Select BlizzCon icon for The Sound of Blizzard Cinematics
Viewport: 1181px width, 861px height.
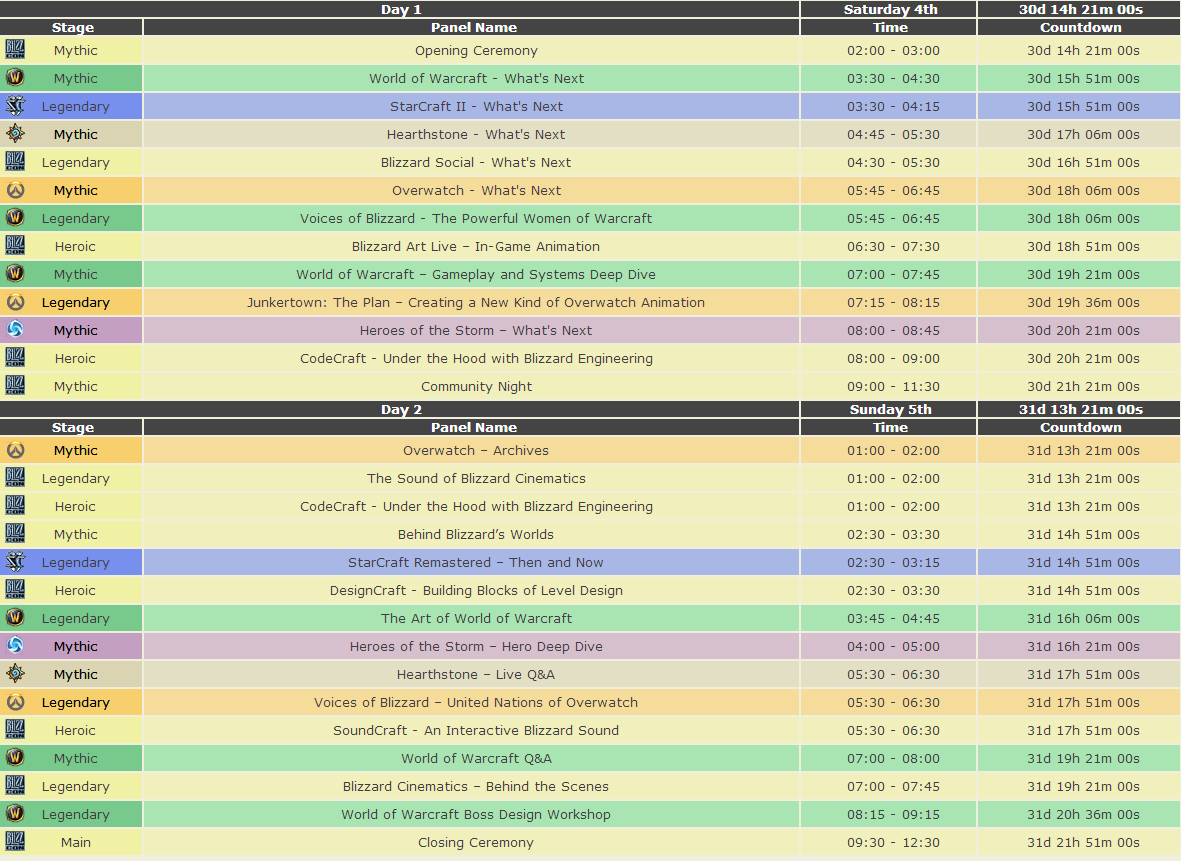coord(15,478)
